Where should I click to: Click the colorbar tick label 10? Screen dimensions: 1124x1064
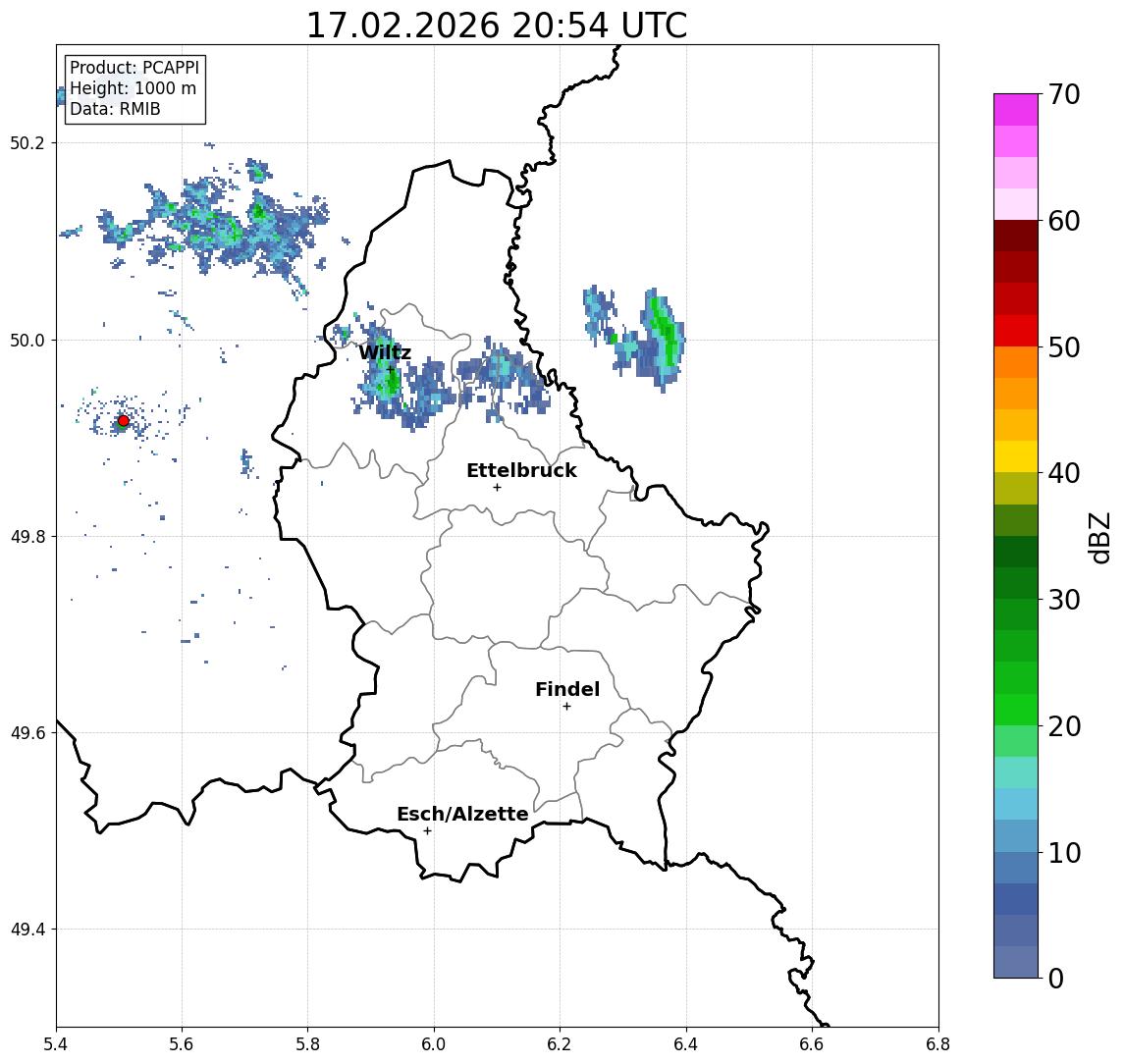(1064, 852)
